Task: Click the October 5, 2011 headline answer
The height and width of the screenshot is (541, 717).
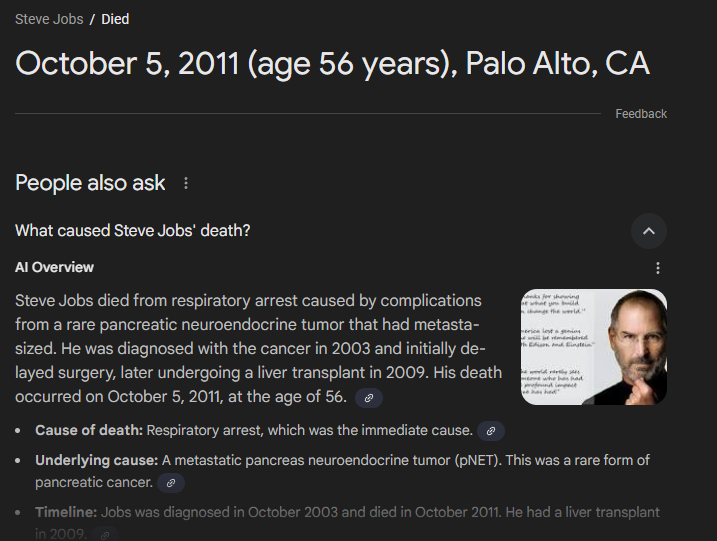Action: tap(332, 63)
